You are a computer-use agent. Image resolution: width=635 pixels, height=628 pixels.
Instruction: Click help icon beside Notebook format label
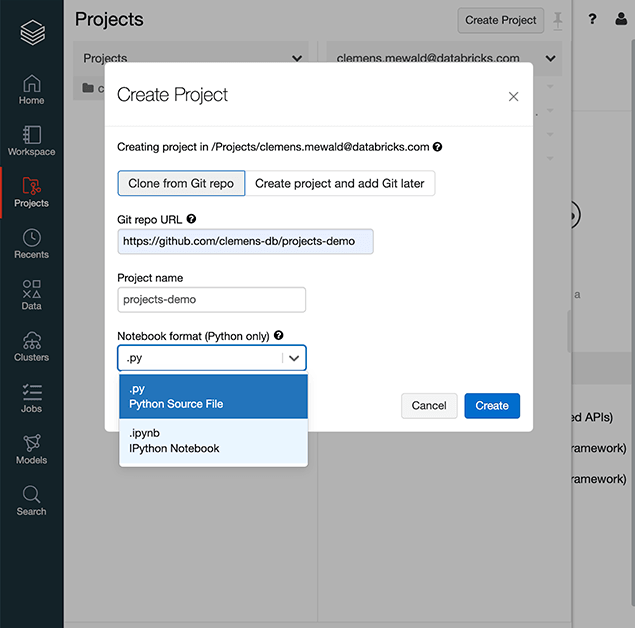click(x=279, y=336)
